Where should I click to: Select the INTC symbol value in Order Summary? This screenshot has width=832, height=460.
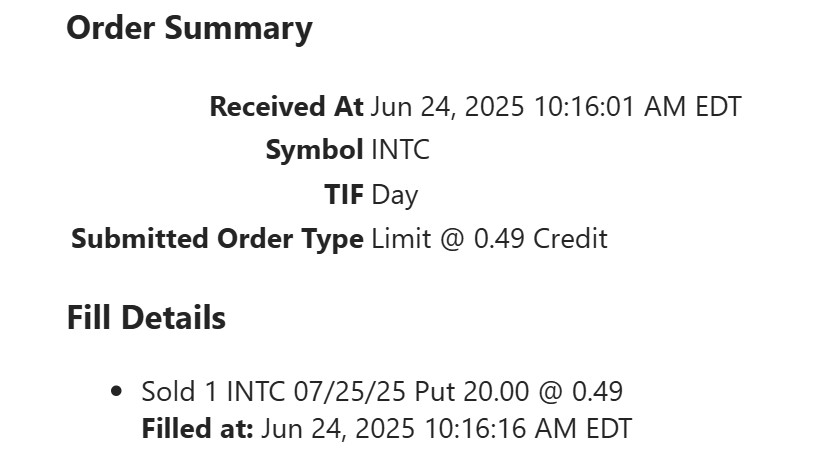[x=400, y=151]
